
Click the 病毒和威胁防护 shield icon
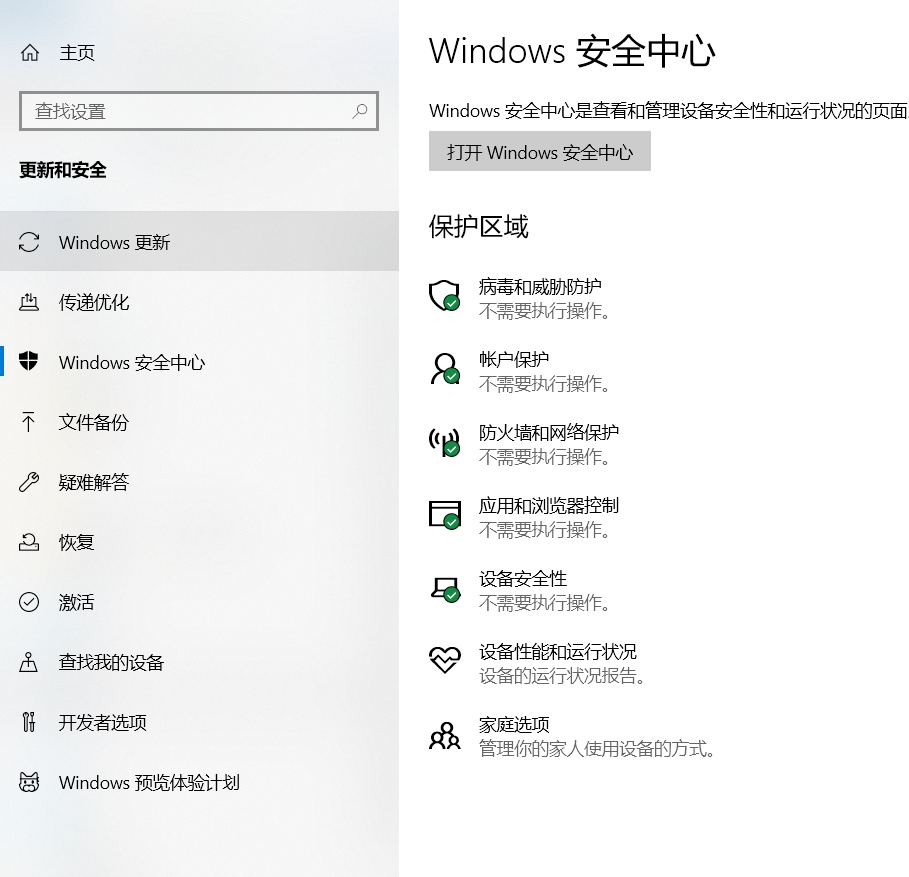pos(445,296)
